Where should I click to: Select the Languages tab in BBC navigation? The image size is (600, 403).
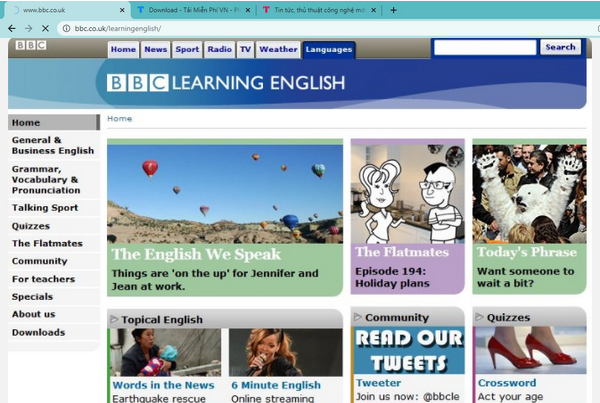click(329, 50)
